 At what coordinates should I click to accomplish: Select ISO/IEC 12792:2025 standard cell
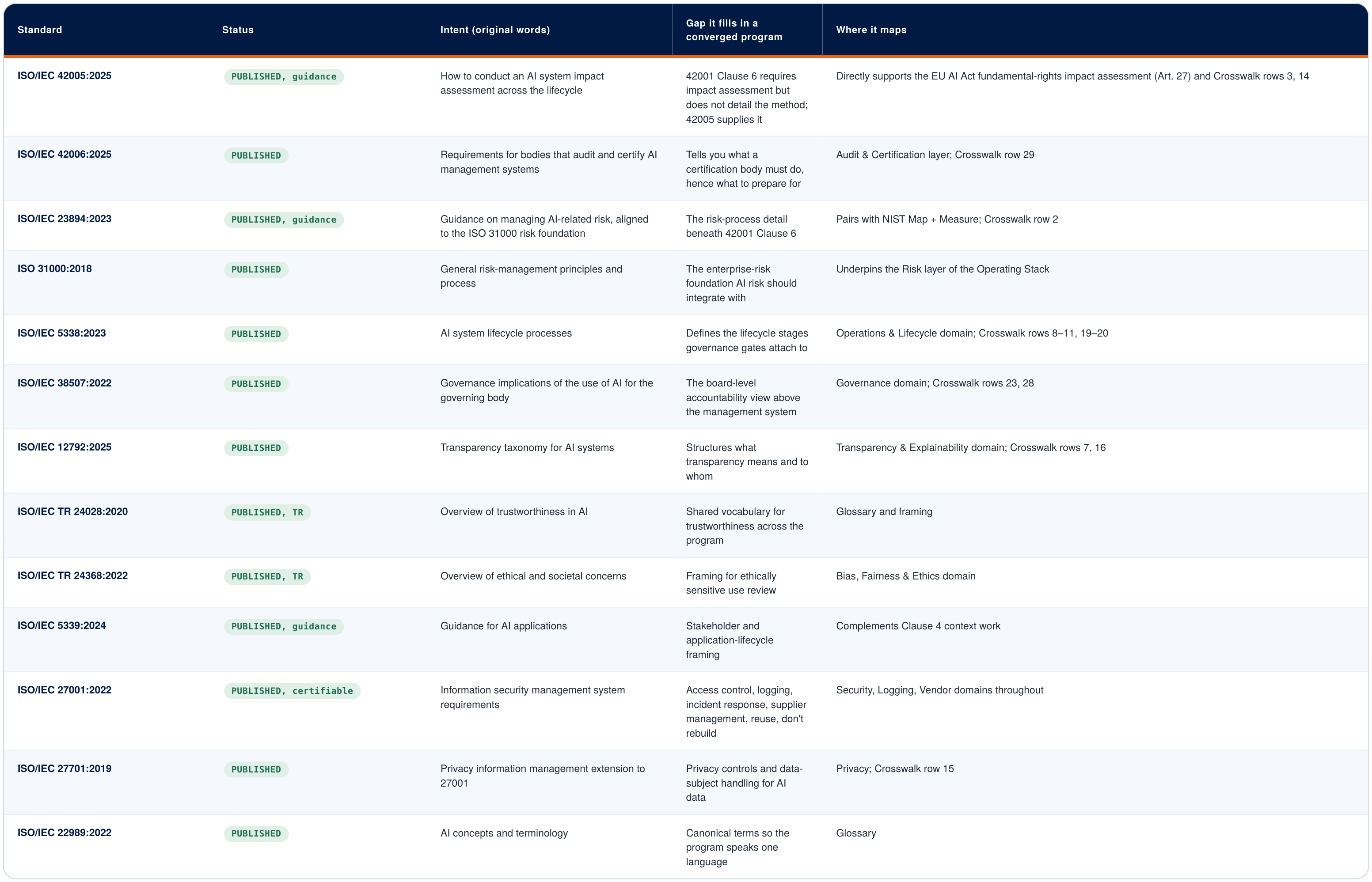(64, 447)
